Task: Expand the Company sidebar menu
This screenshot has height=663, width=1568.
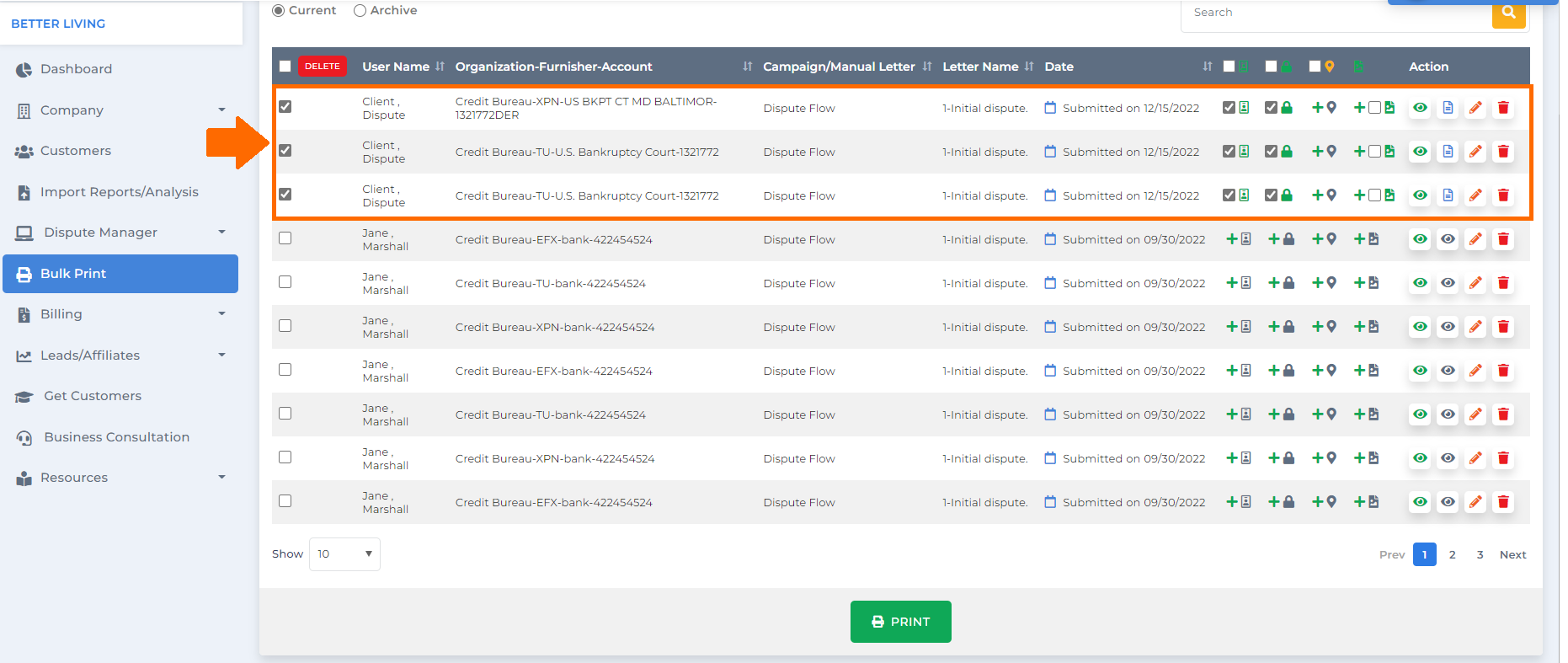Action: 121,110
